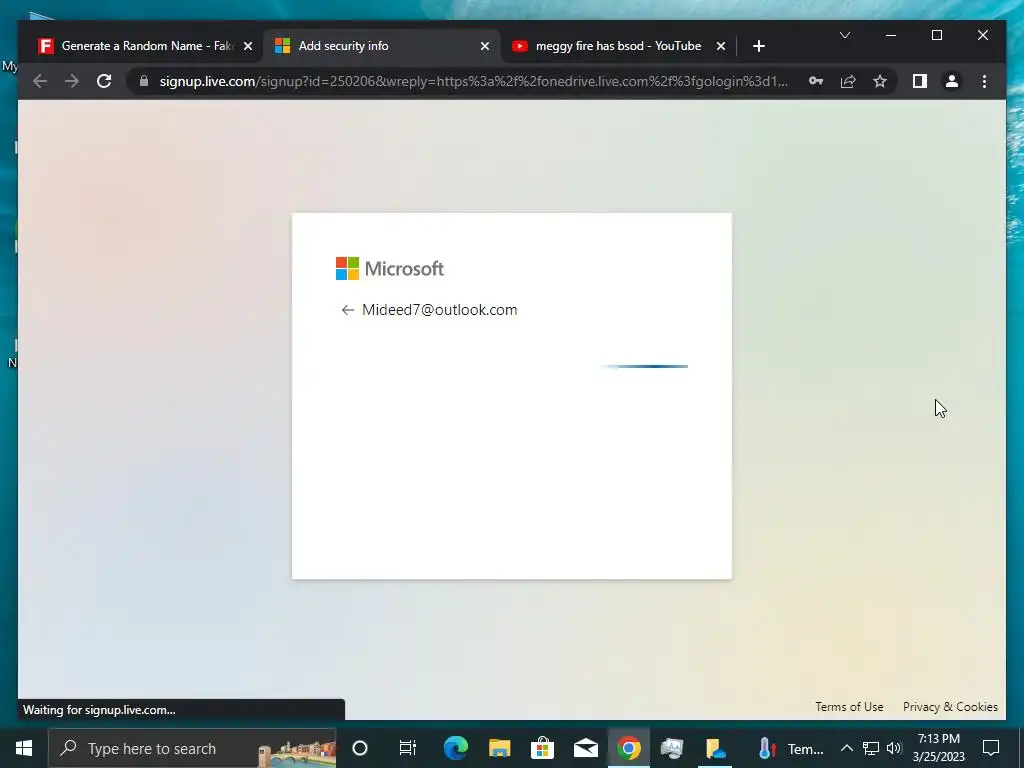Click the Microsoft logo on the signup card

390,268
